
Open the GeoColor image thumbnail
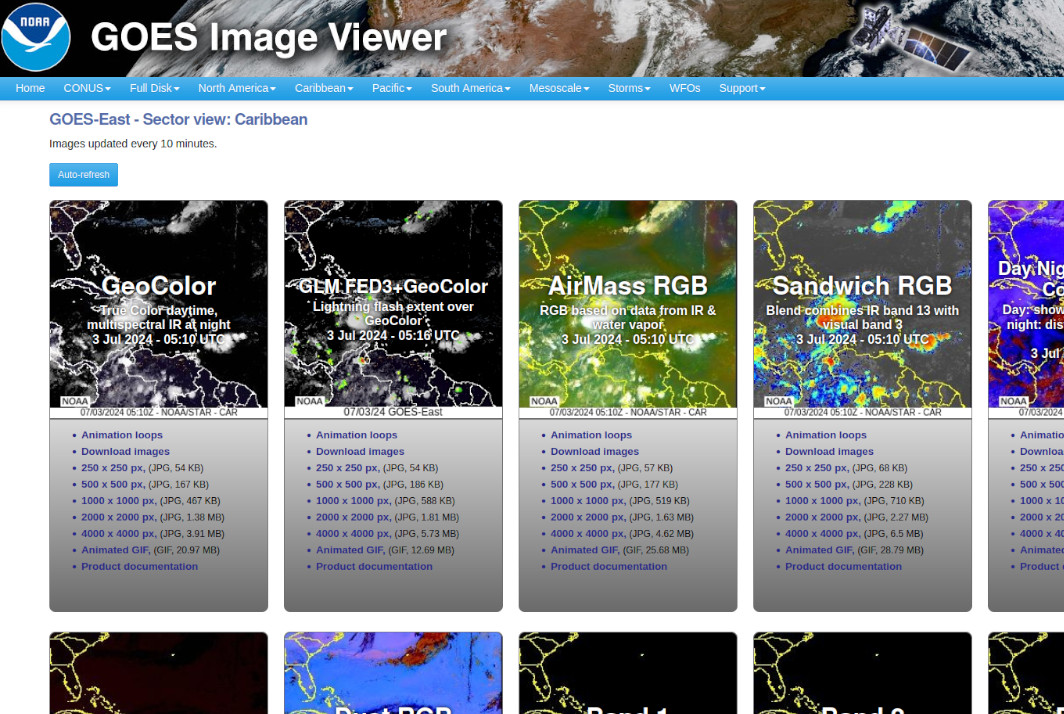pos(158,304)
